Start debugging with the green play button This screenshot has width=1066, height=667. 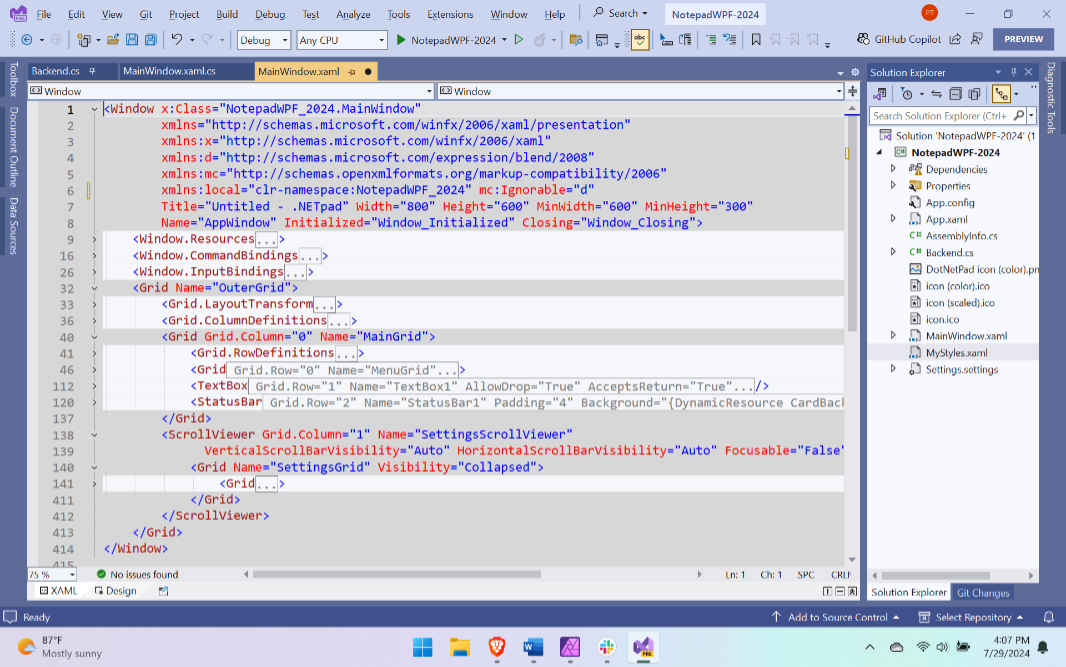tap(401, 40)
